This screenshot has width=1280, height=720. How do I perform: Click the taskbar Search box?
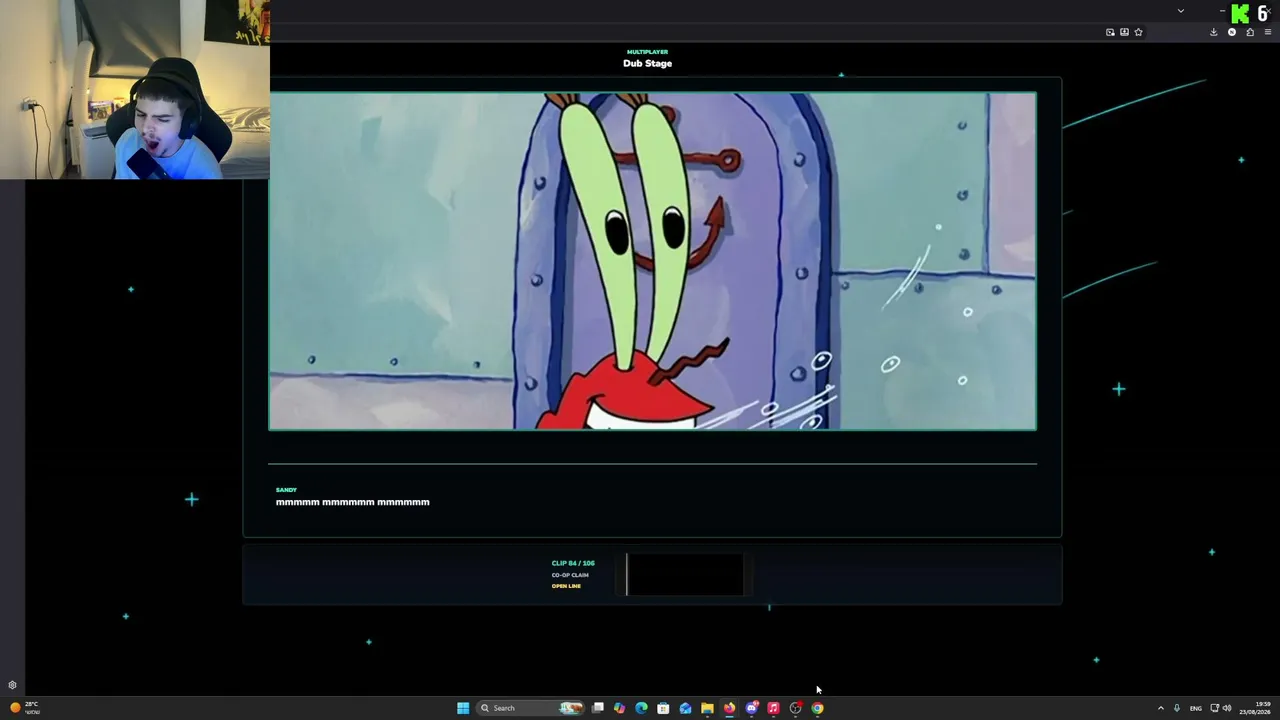531,708
